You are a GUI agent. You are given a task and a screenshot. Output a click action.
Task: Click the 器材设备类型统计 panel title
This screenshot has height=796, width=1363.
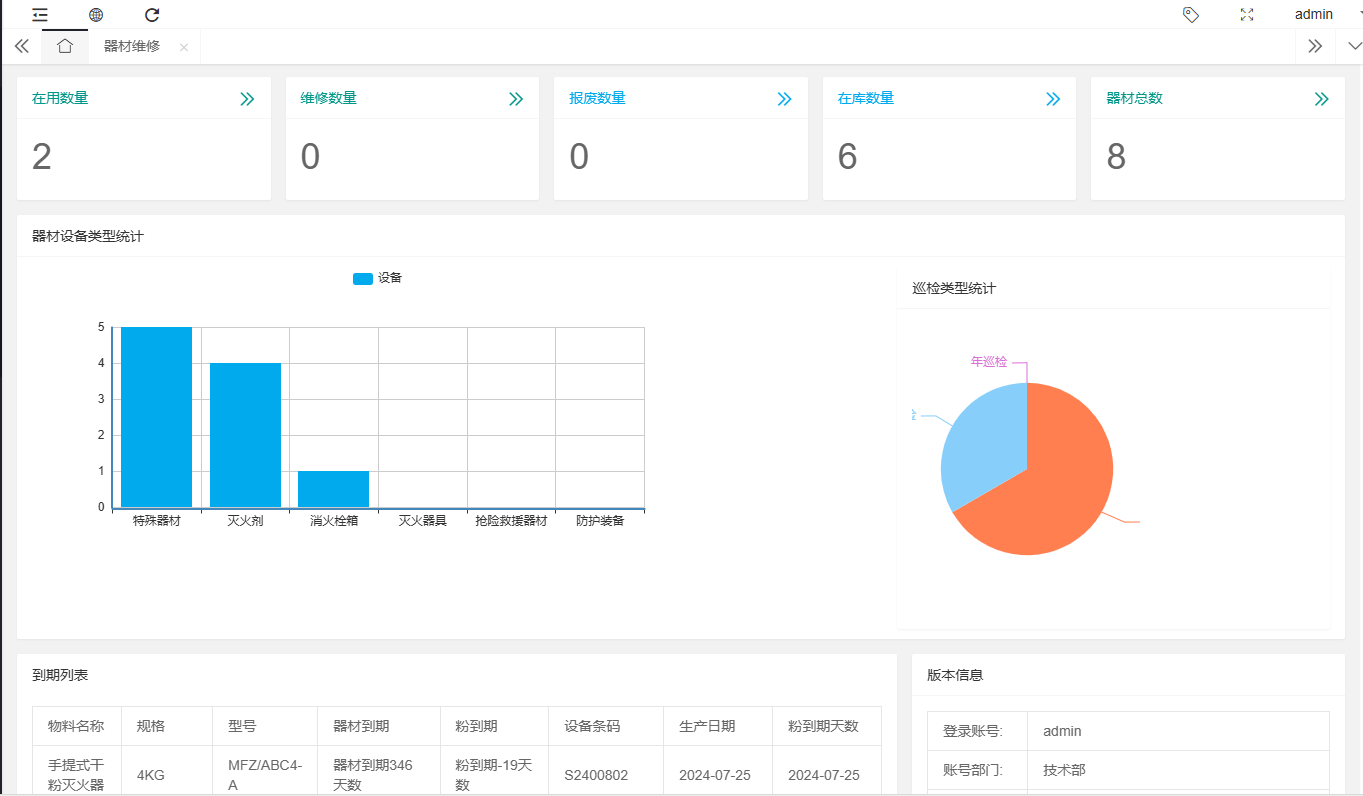(x=88, y=236)
